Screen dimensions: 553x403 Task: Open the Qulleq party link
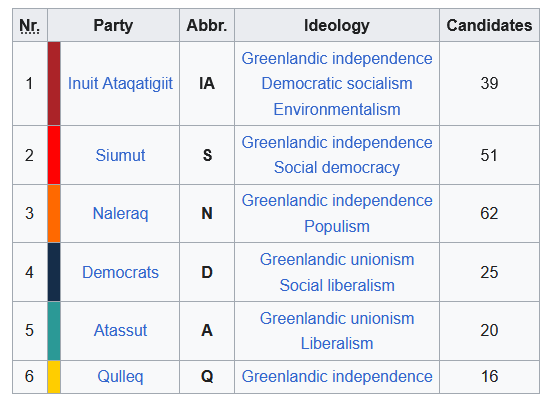pos(120,377)
